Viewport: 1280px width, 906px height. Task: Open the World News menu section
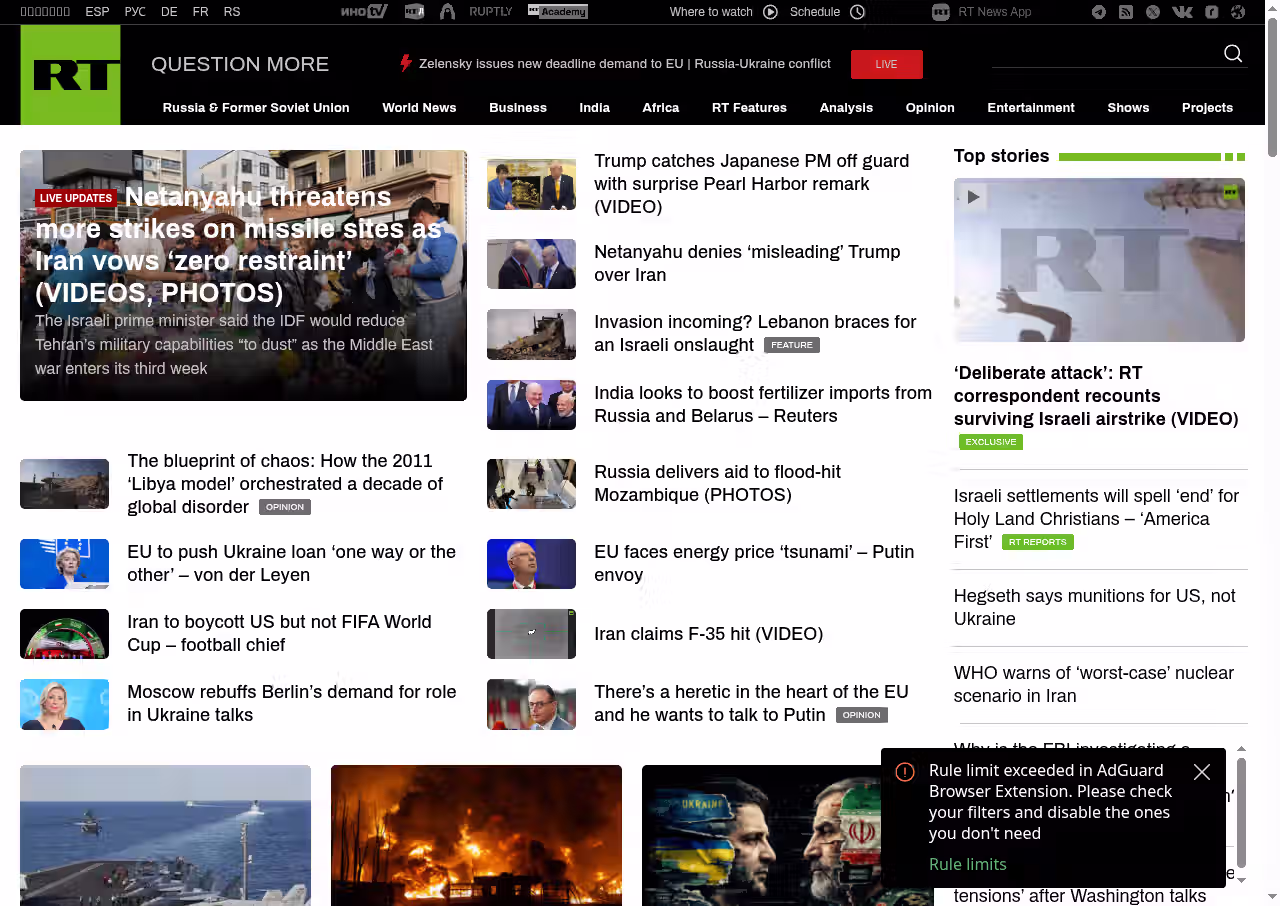coord(419,108)
